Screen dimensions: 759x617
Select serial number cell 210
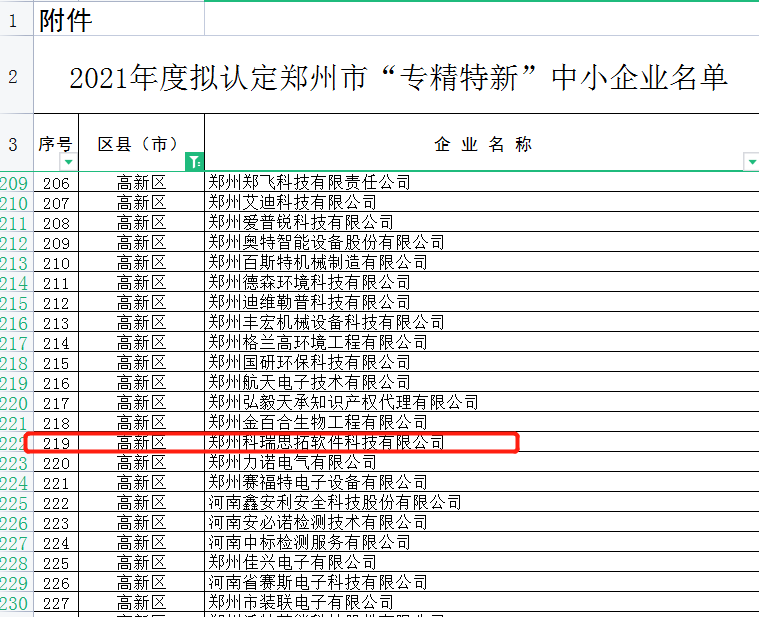(56, 263)
